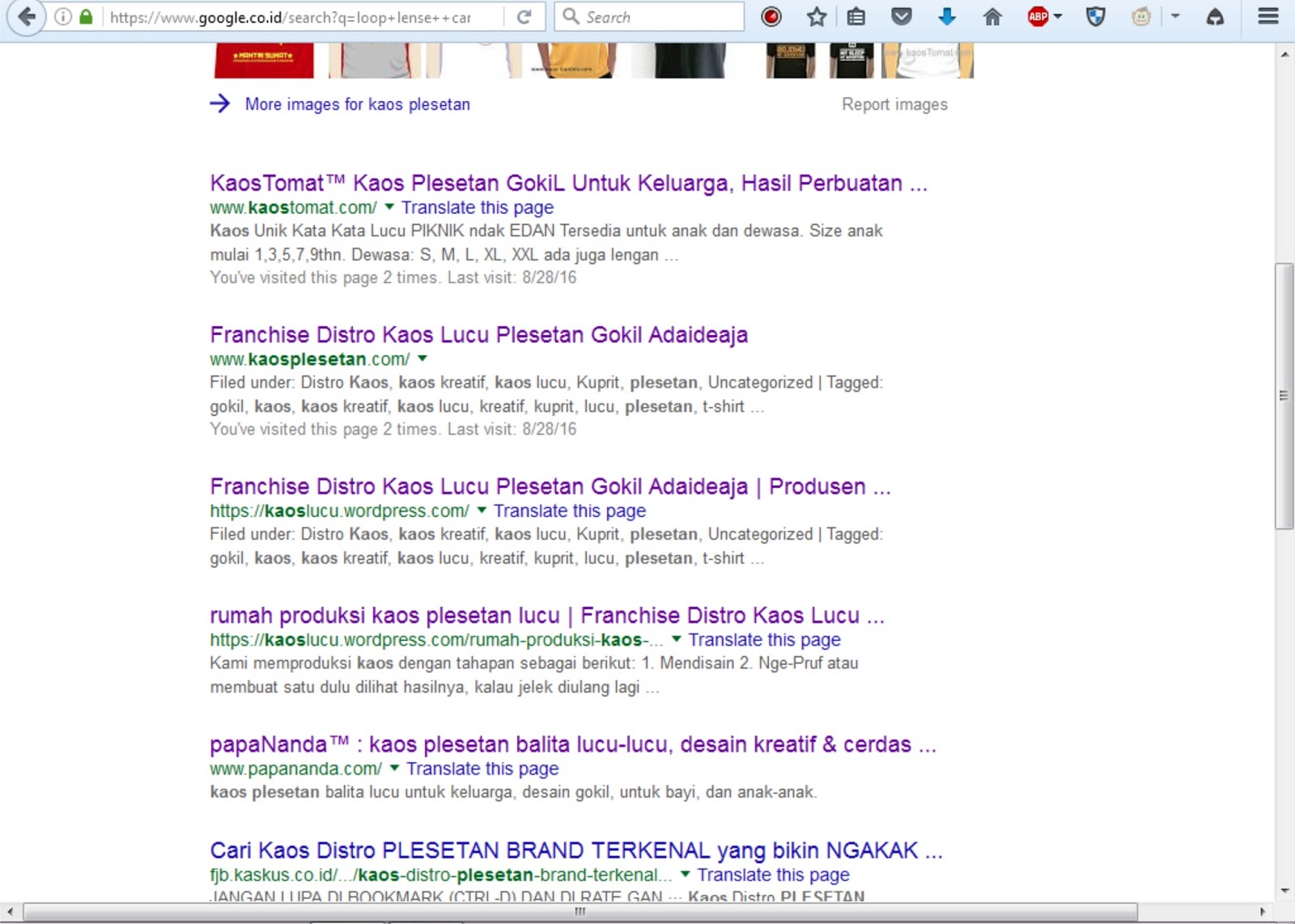Translate this page for kaostomat.com result
Viewport: 1295px width, 924px height.
478,208
